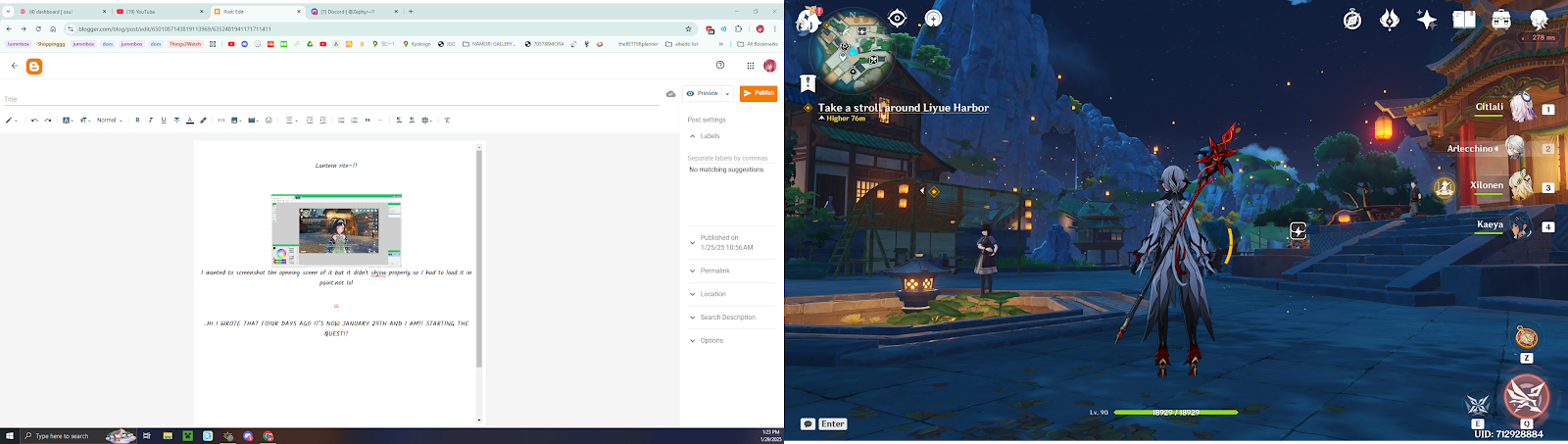Open the input tools globe dropdown
The image size is (1568, 444).
coord(426,121)
